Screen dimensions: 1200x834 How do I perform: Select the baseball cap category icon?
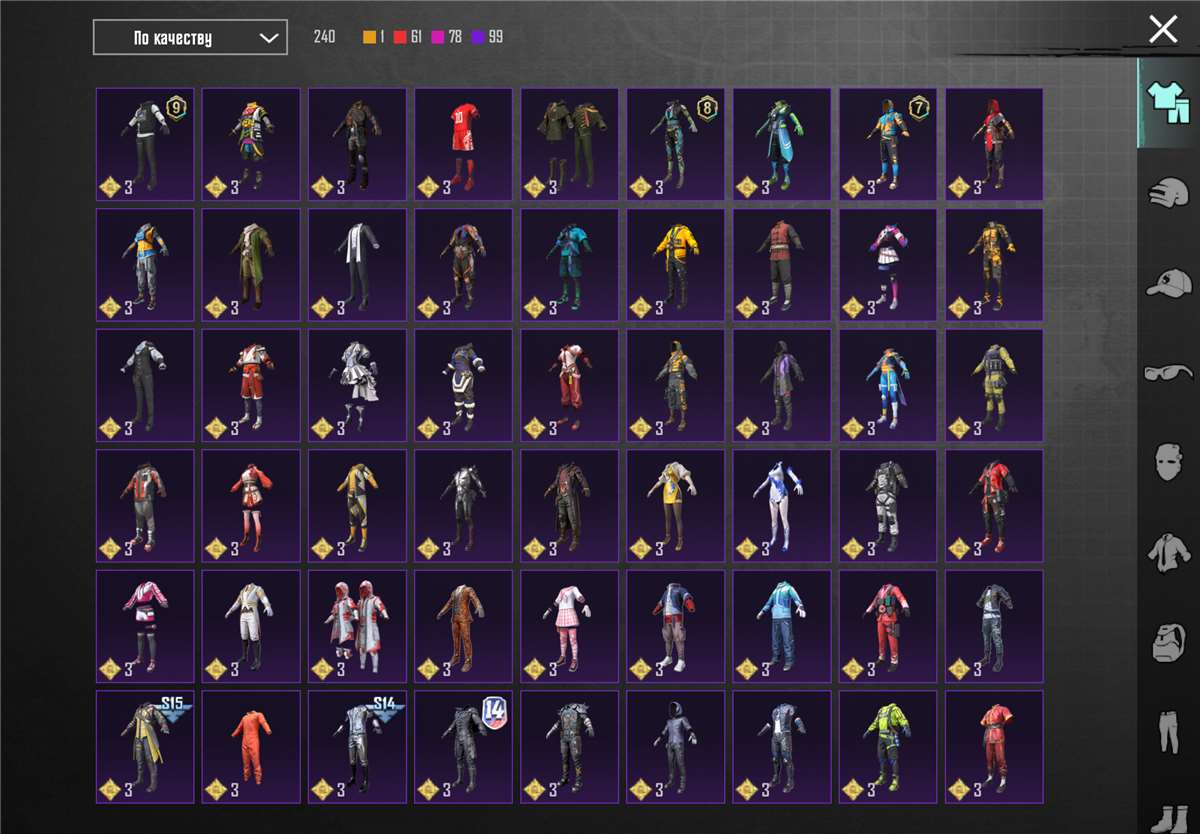[1167, 282]
